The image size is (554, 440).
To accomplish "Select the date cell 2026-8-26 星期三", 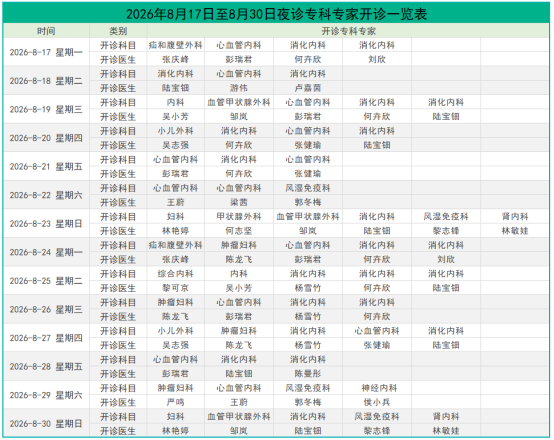I will pyautogui.click(x=46, y=310).
